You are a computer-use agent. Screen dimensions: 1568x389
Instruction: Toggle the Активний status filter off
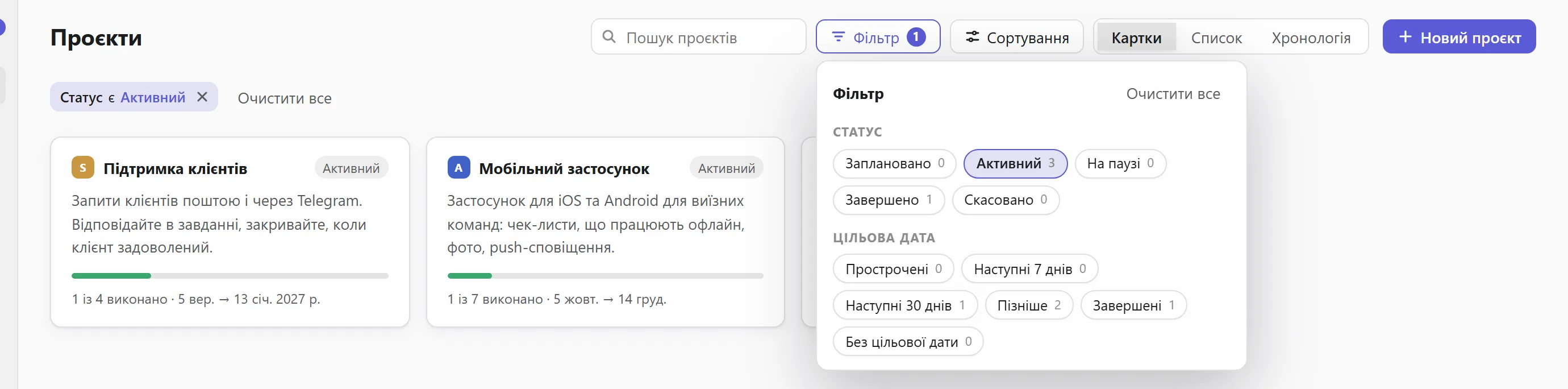click(x=1015, y=163)
